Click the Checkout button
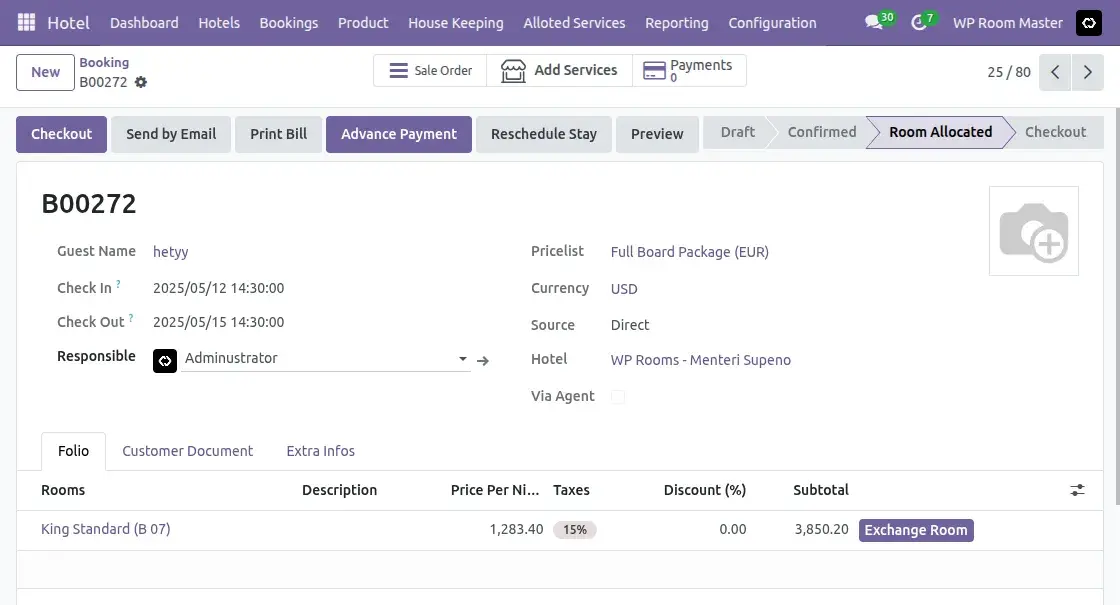Screen dimensions: 1120x605 point(61,134)
